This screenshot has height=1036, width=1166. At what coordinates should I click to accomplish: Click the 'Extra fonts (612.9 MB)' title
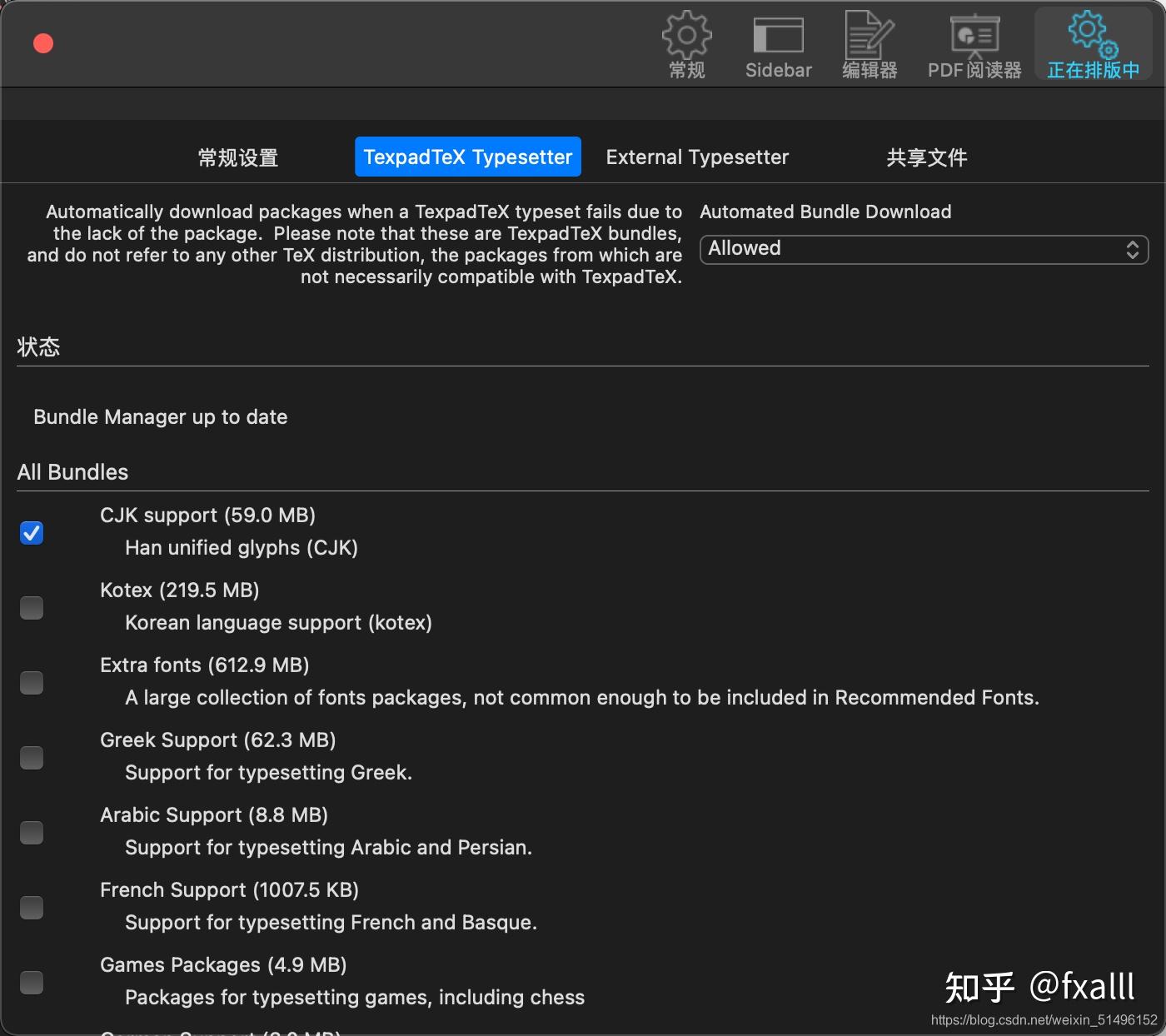click(205, 665)
